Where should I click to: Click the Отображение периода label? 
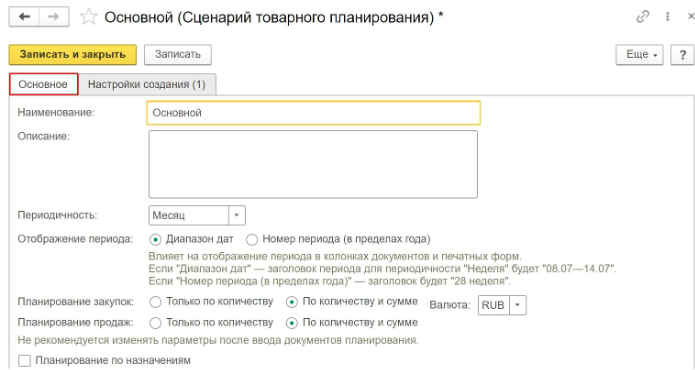[x=75, y=239]
